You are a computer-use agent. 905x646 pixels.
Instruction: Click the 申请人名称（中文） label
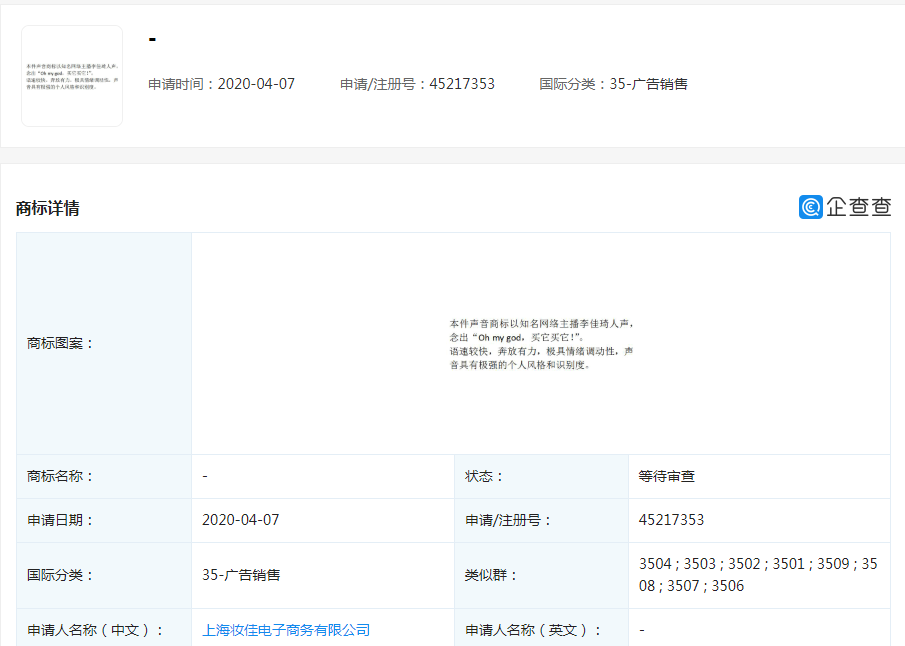coord(95,630)
